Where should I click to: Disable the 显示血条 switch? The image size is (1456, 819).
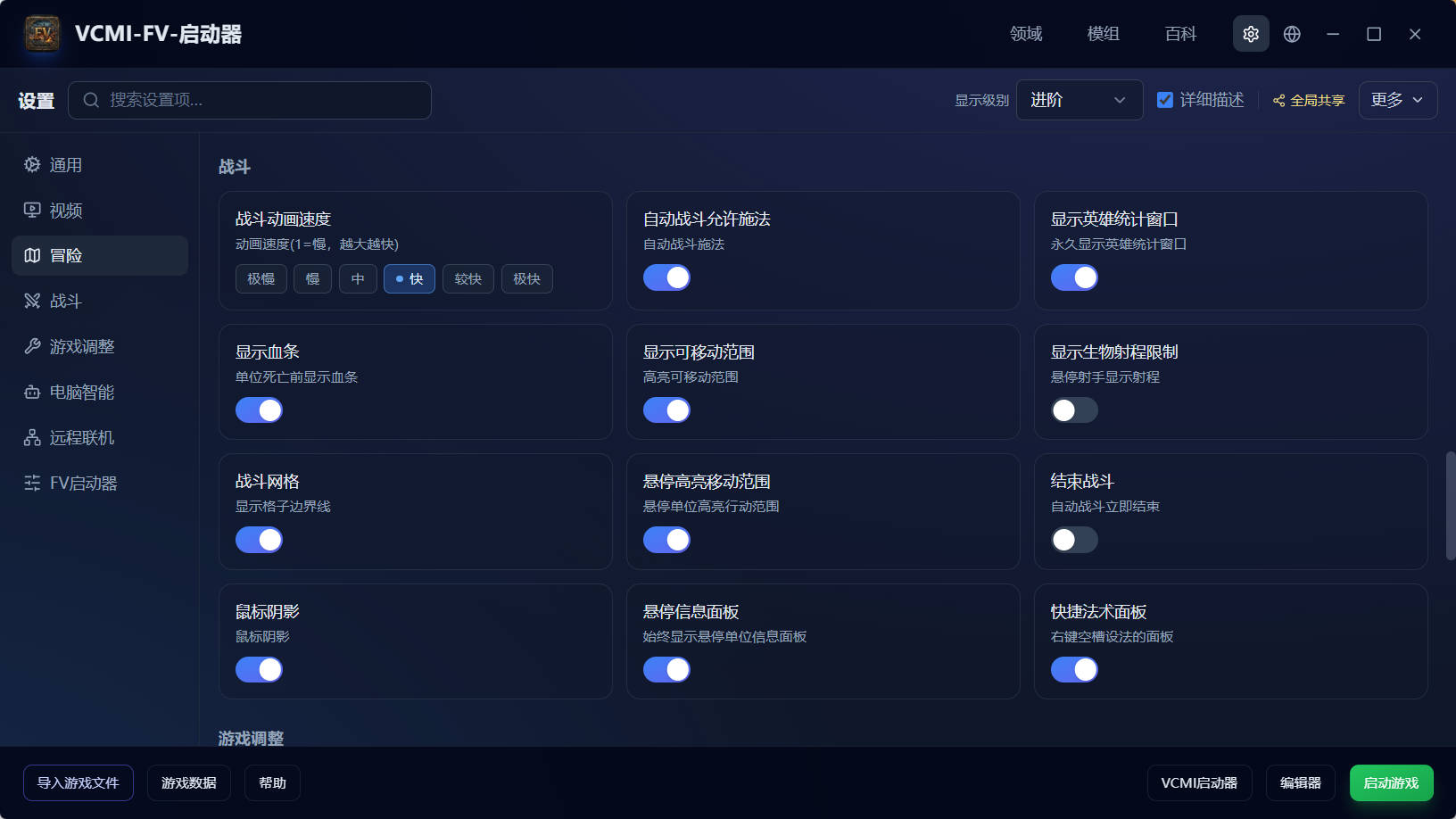coord(259,410)
